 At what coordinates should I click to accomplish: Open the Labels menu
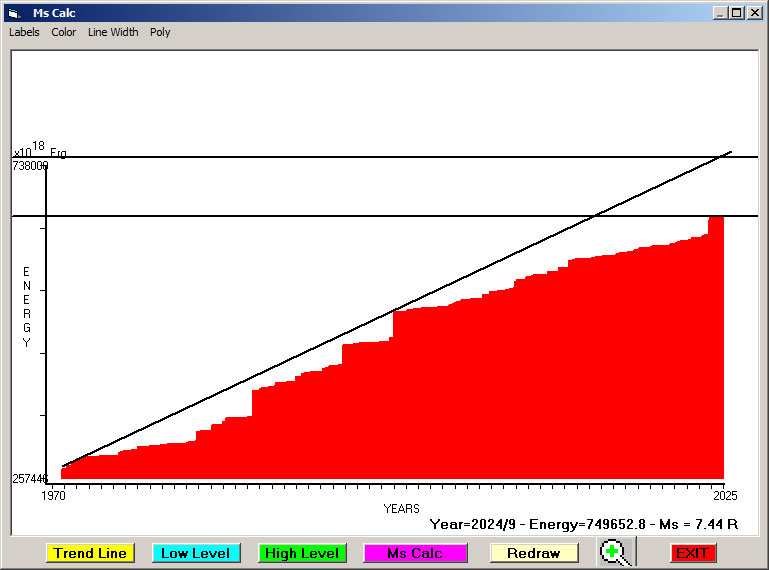[24, 32]
